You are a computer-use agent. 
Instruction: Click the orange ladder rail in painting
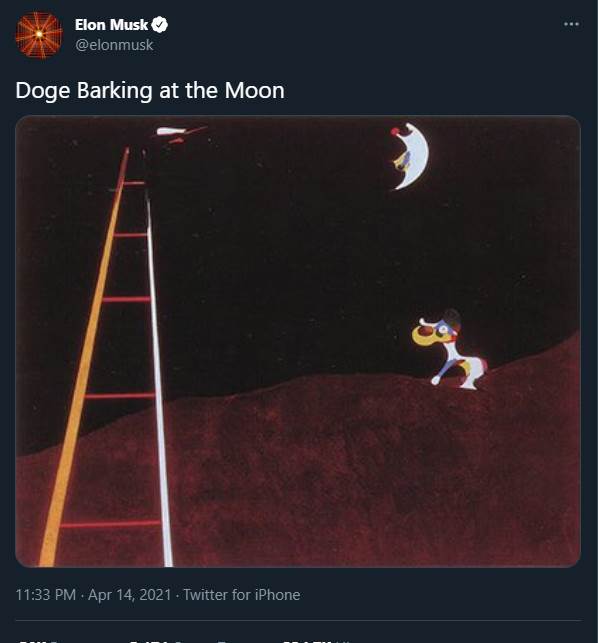(84, 357)
